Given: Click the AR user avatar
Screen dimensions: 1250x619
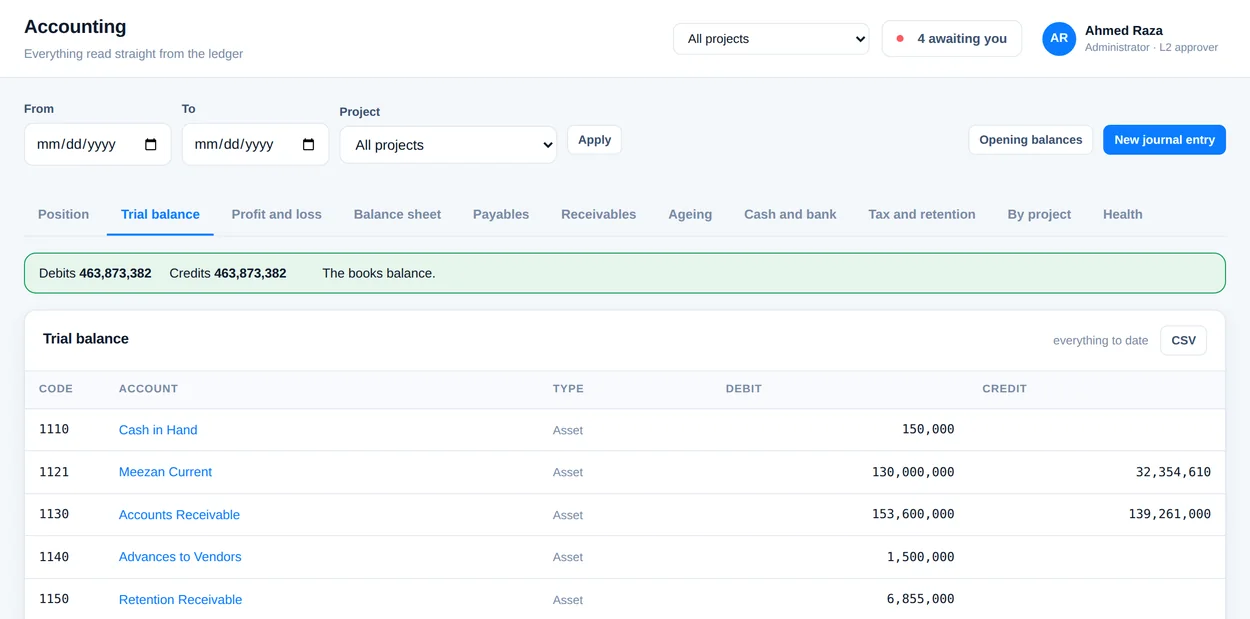Looking at the screenshot, I should tap(1059, 39).
